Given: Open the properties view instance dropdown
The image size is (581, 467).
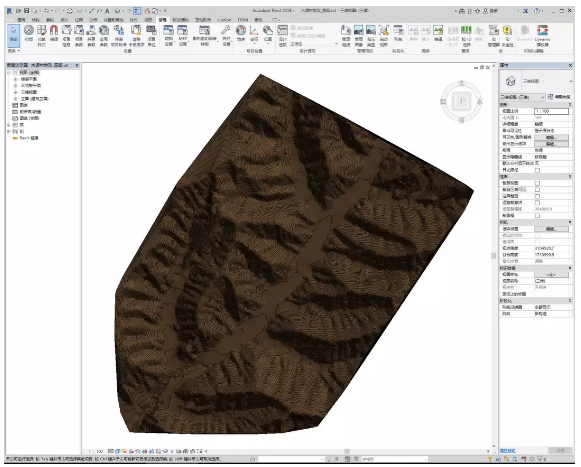Looking at the screenshot, I should (x=522, y=97).
